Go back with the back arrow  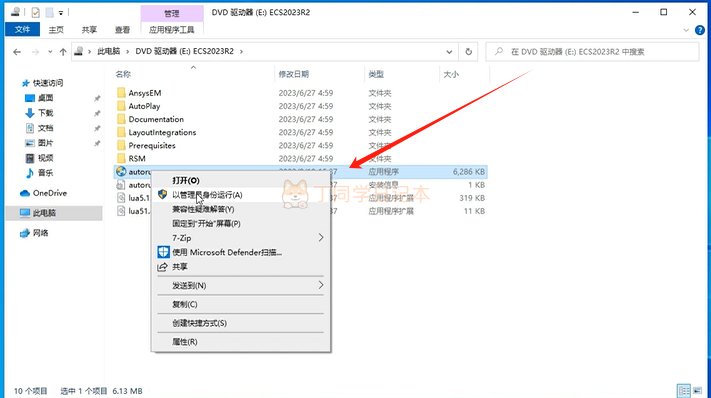click(x=17, y=52)
